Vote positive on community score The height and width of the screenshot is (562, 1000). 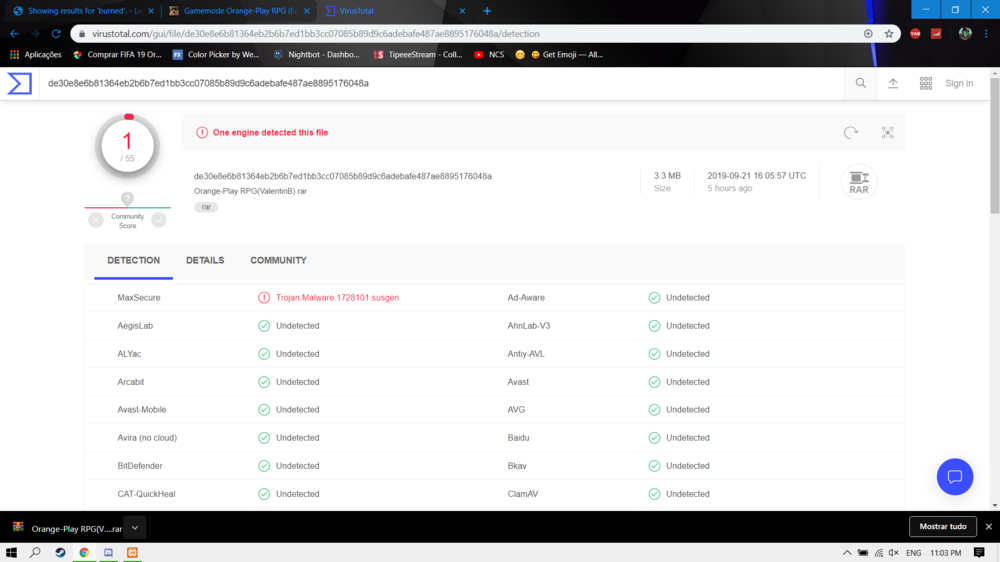point(159,220)
